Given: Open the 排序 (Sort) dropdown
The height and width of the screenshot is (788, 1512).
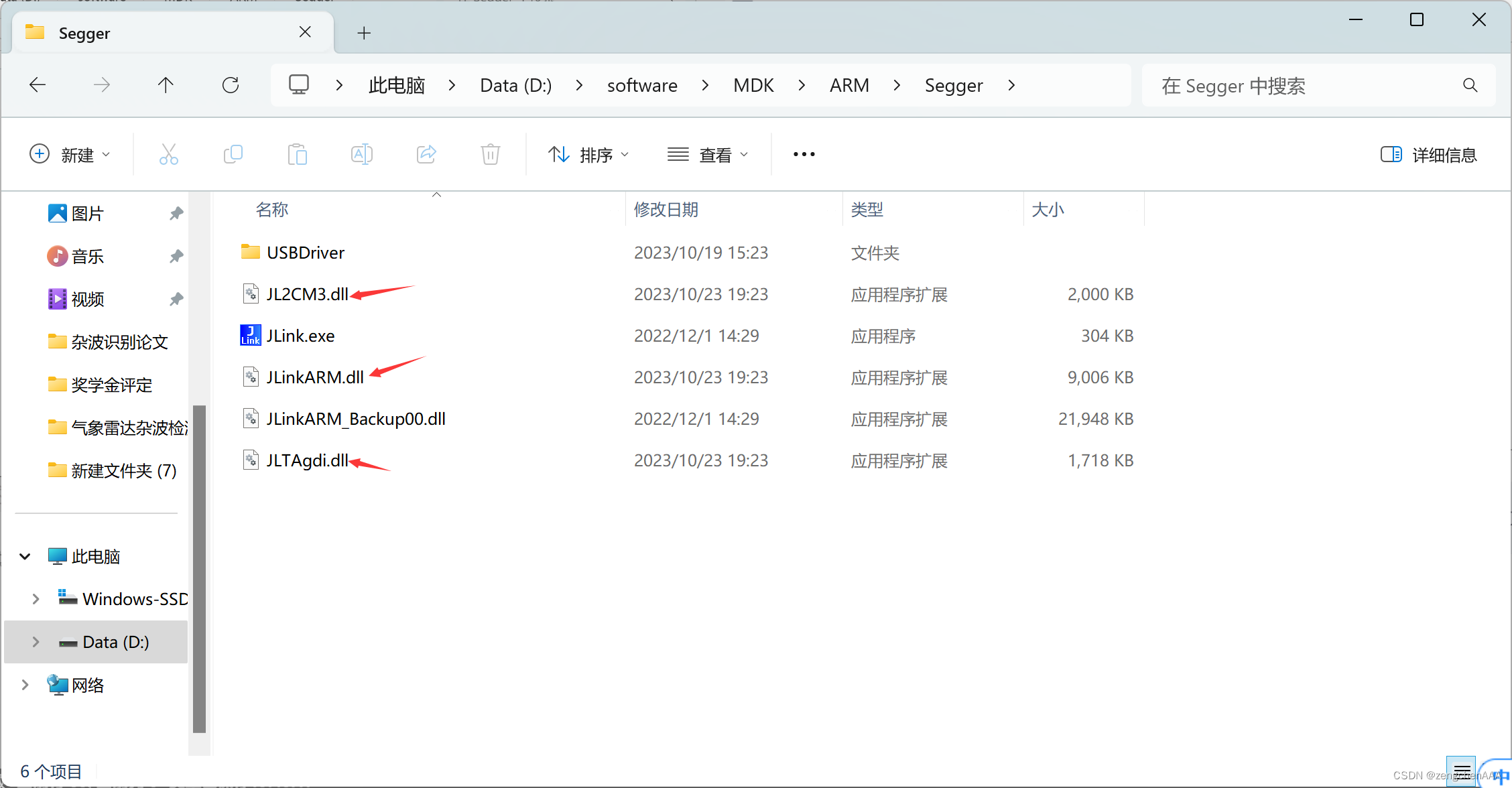Looking at the screenshot, I should click(588, 155).
